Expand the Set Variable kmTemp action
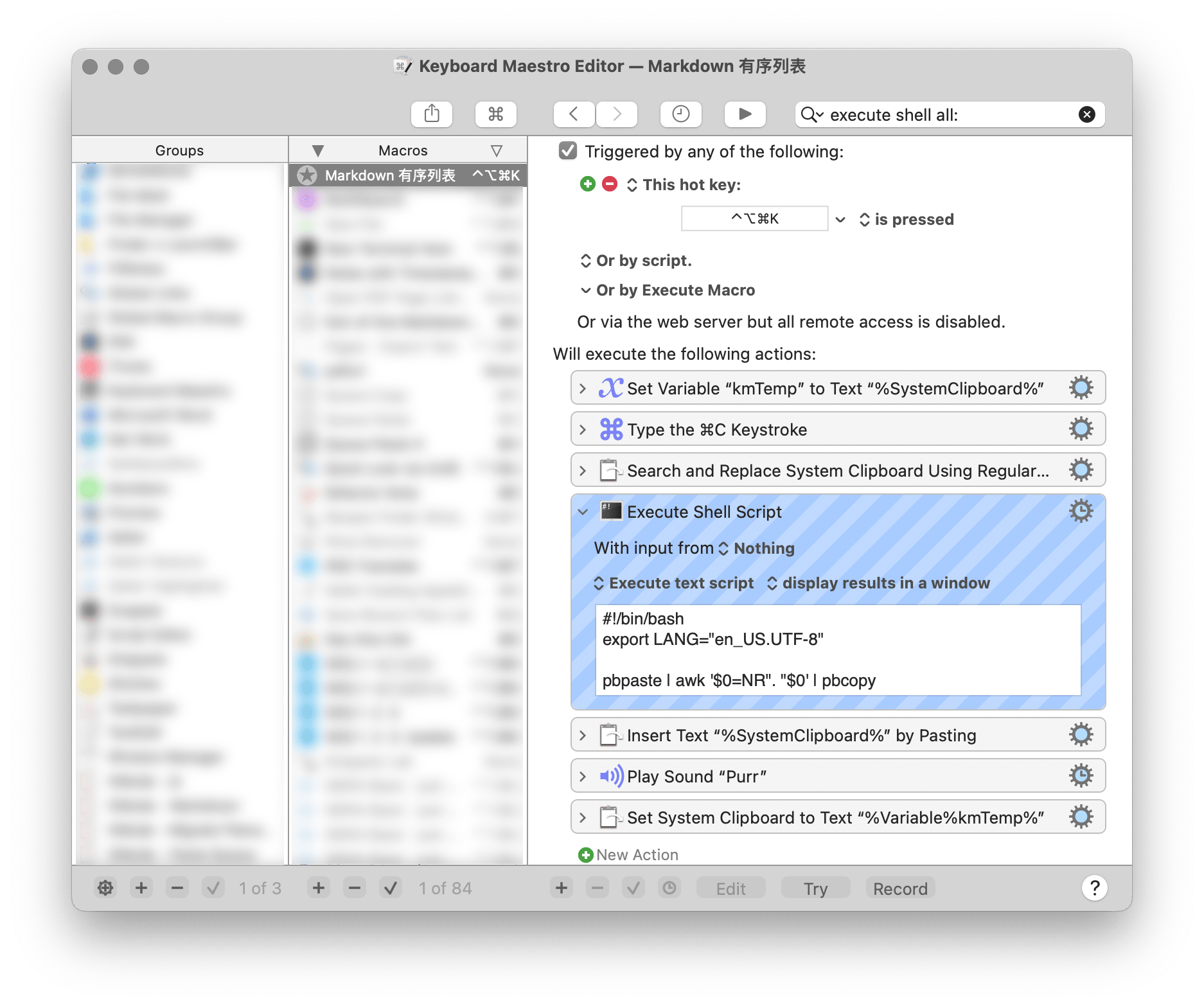The image size is (1204, 1006). click(583, 389)
